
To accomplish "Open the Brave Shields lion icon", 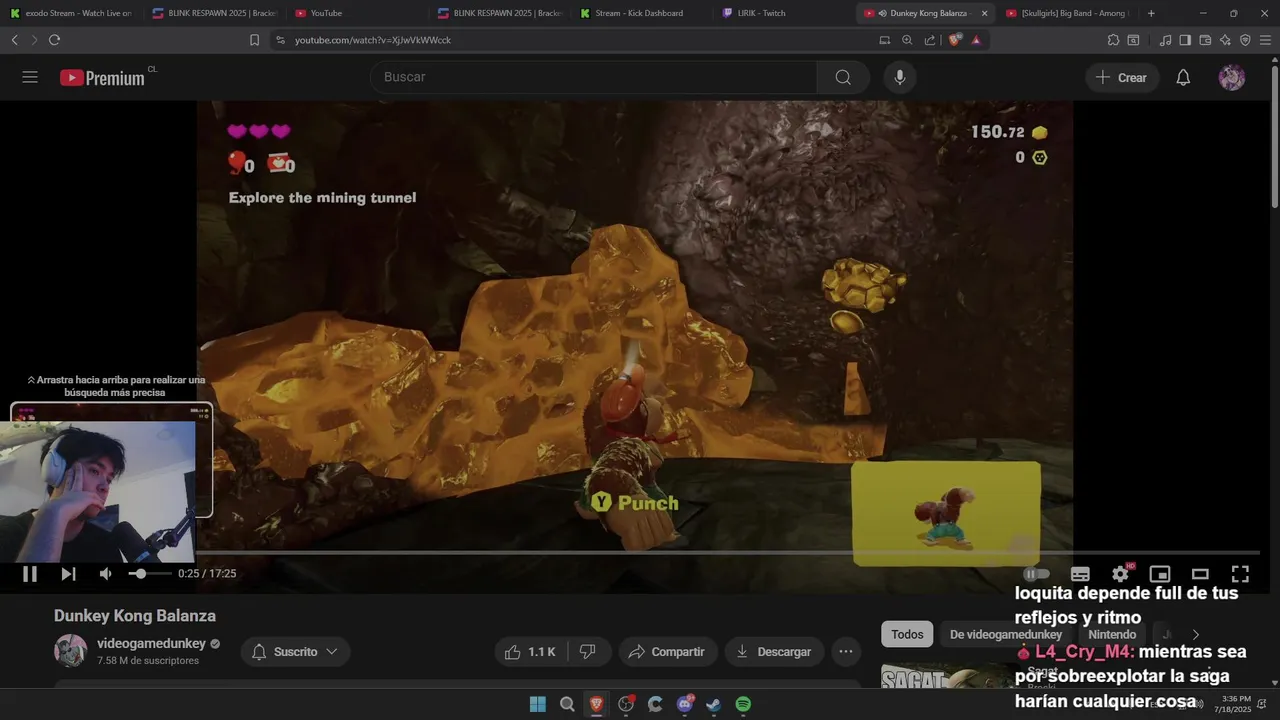I will [955, 40].
